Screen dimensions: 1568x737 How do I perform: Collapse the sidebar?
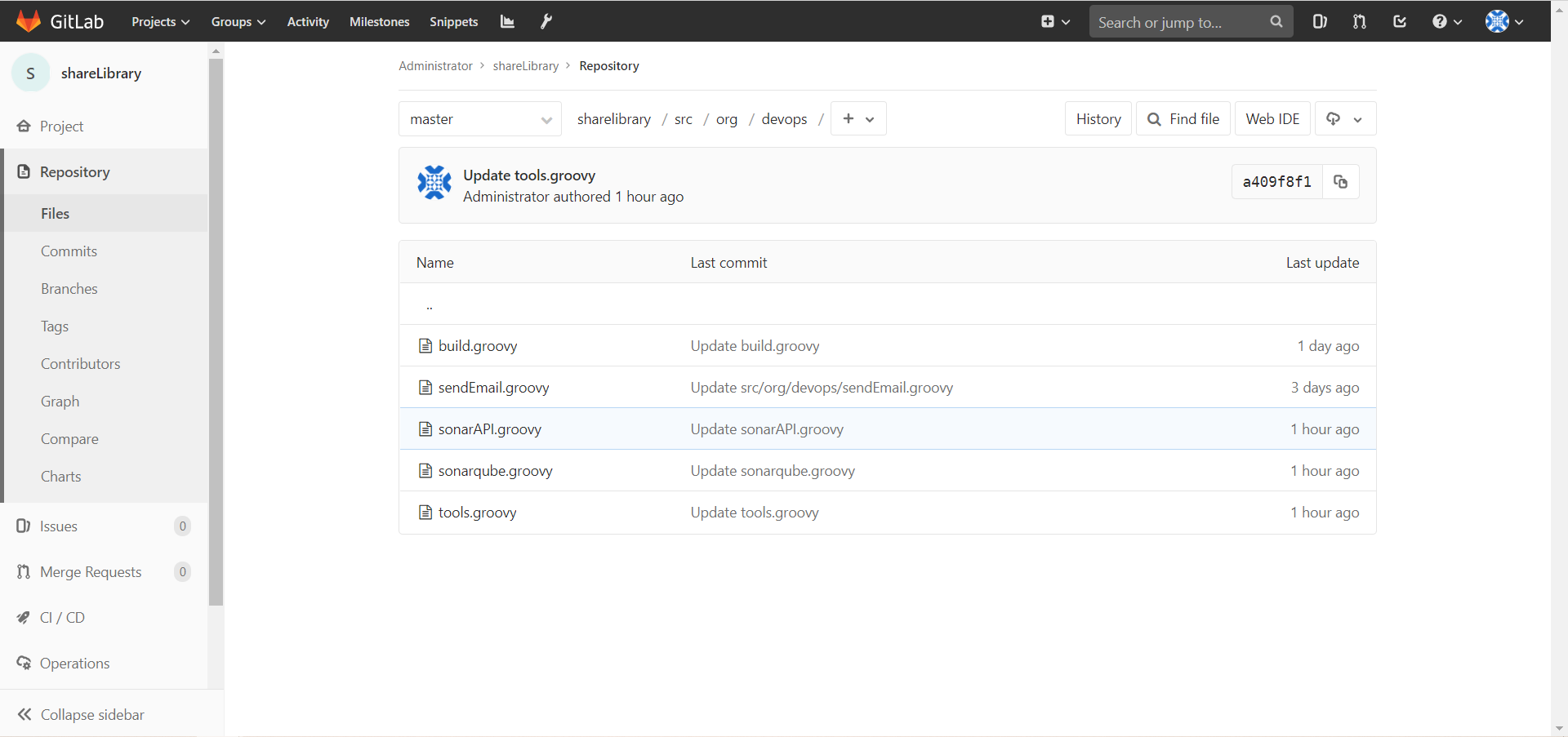click(80, 714)
